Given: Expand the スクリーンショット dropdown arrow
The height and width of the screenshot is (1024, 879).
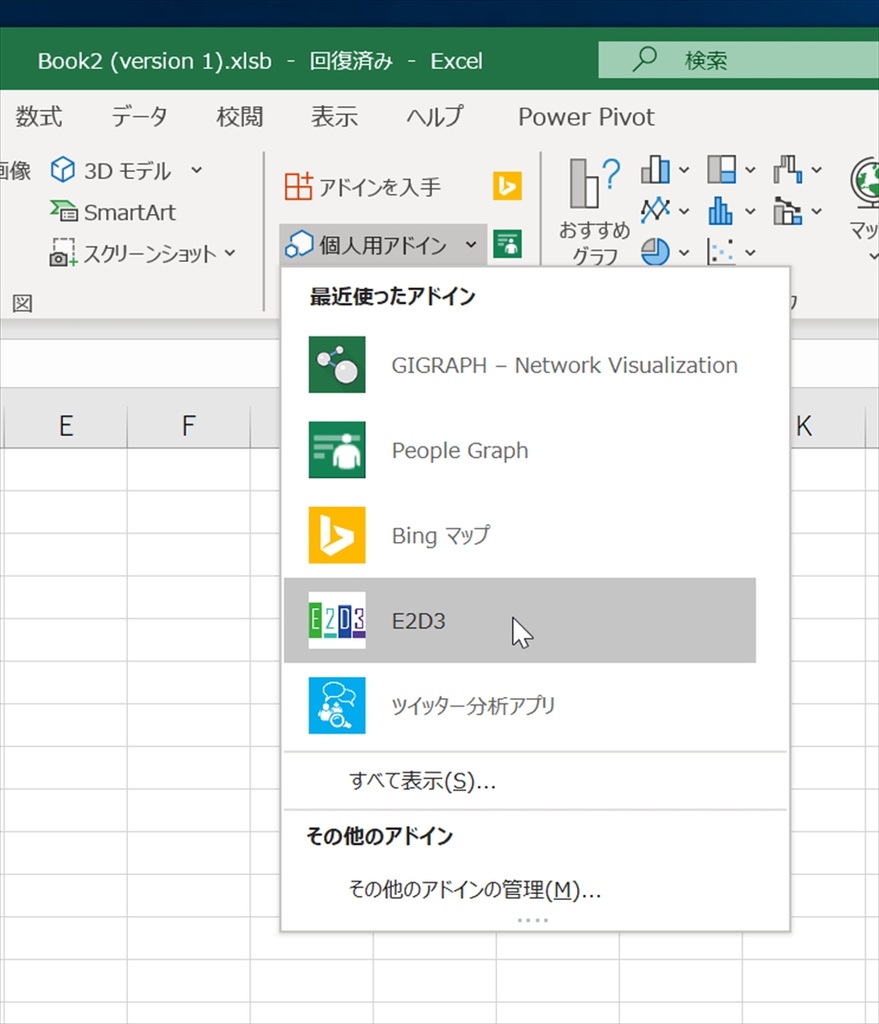Looking at the screenshot, I should [230, 253].
